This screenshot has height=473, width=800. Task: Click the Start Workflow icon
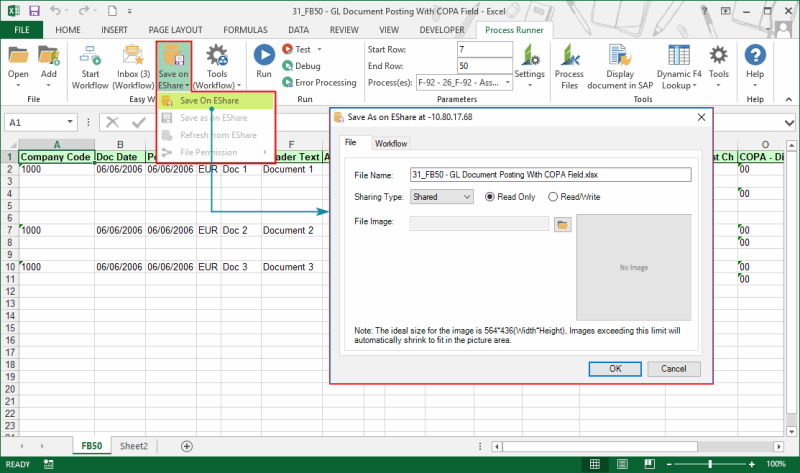click(91, 55)
